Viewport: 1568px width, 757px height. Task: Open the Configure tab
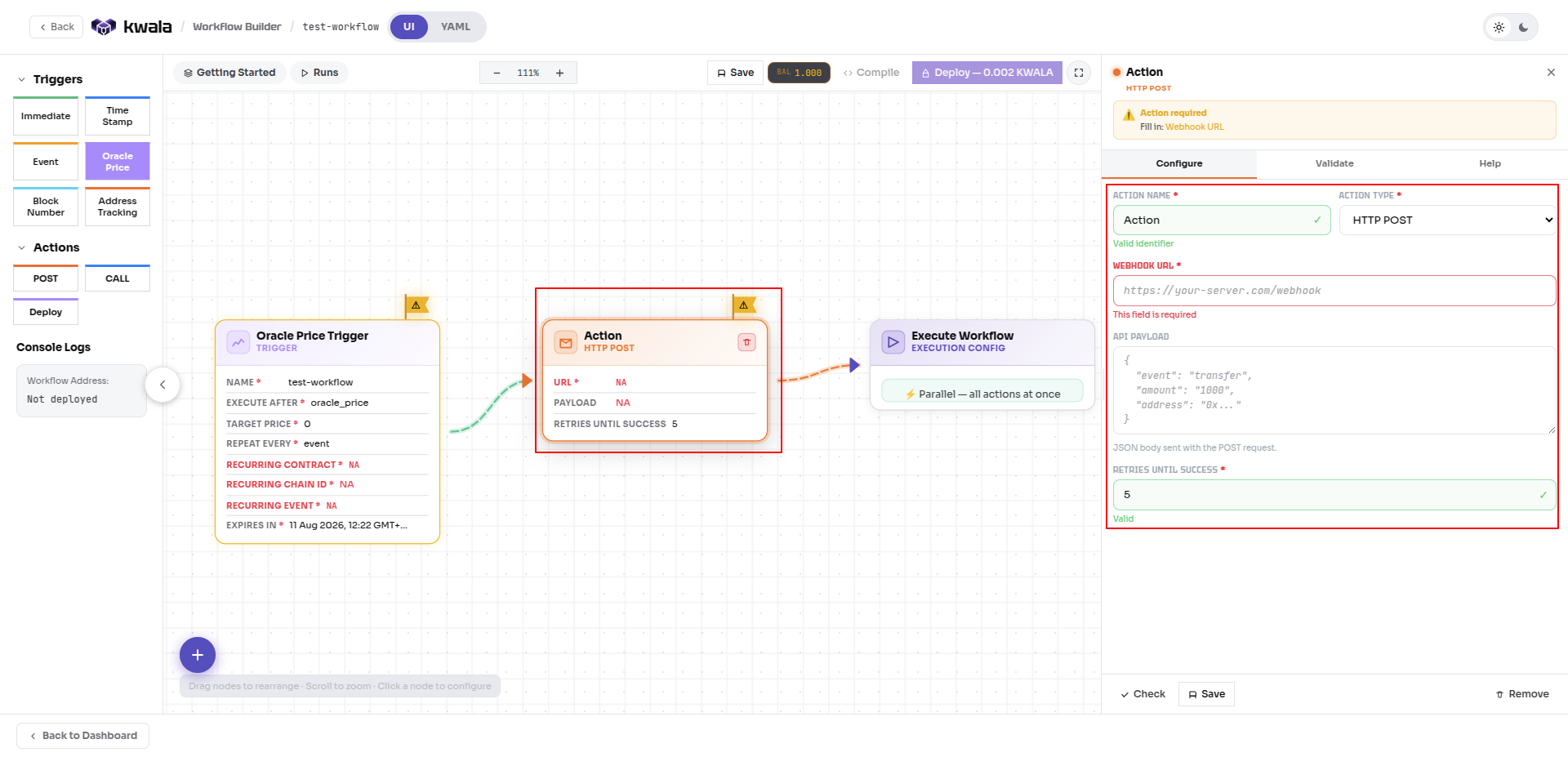tap(1179, 163)
